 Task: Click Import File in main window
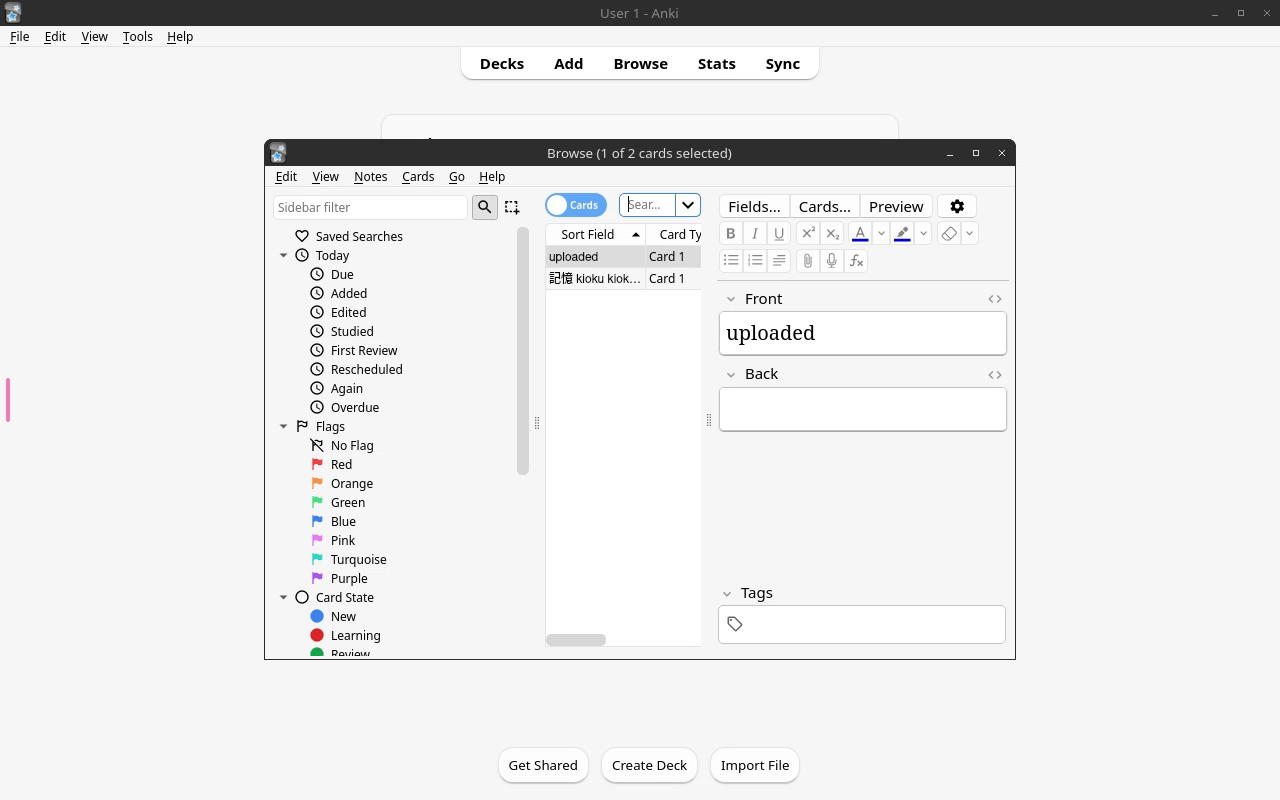(755, 765)
